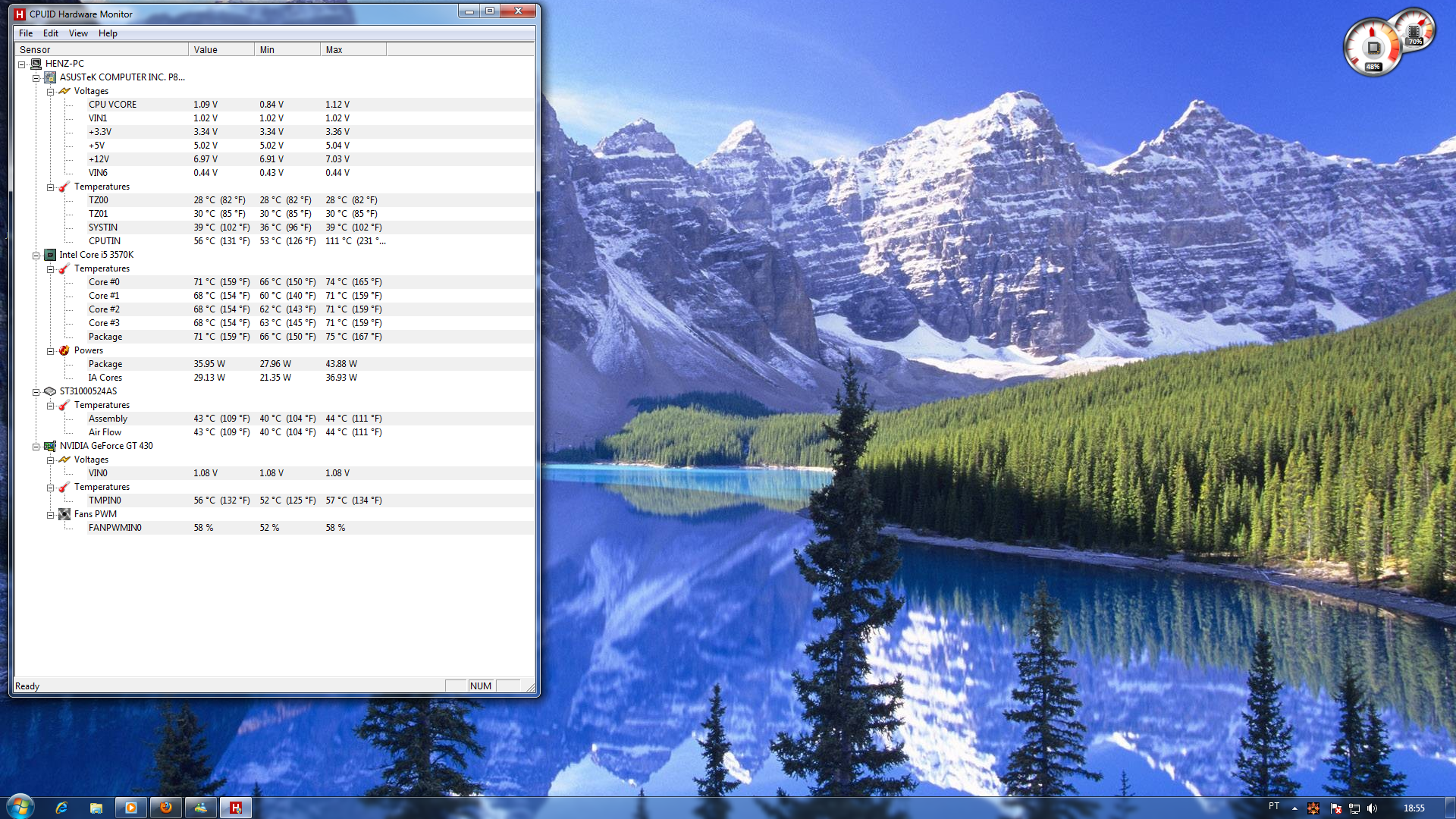Show hidden tray icons arrow
The height and width of the screenshot is (819, 1456).
(1294, 808)
